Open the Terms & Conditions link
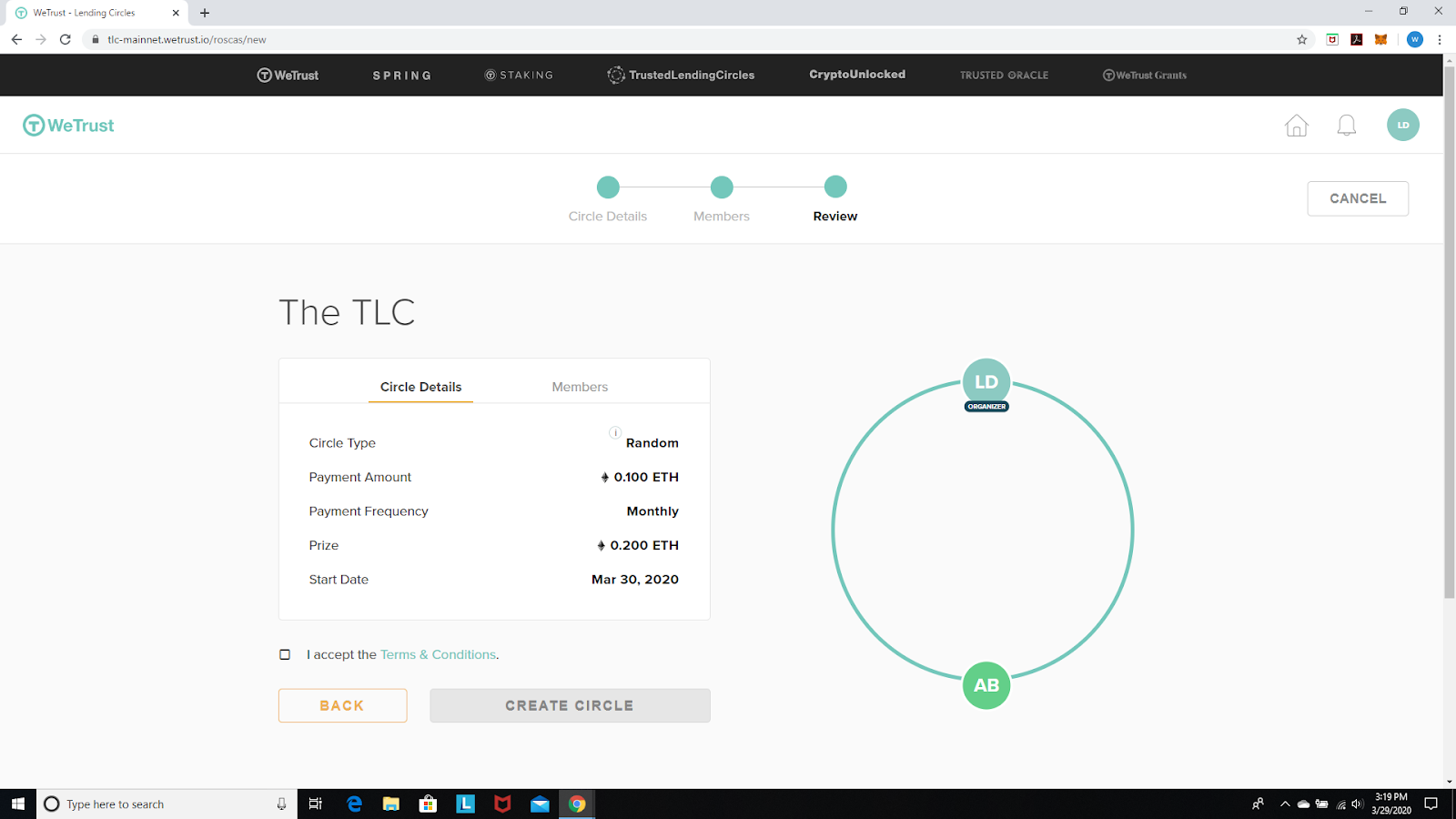Screen dimensions: 1456x819 [x=439, y=654]
